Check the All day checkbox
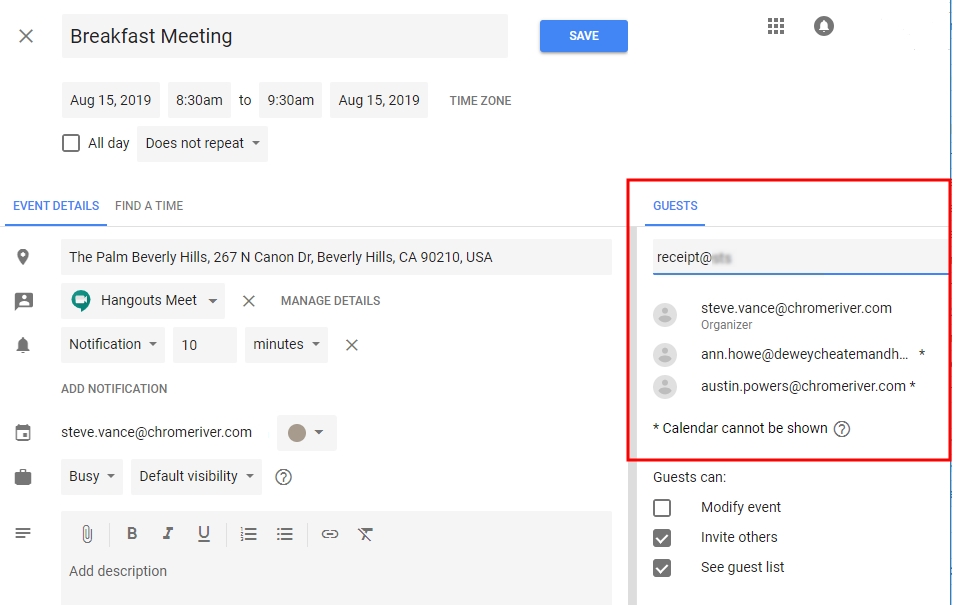This screenshot has width=963, height=605. (71, 143)
